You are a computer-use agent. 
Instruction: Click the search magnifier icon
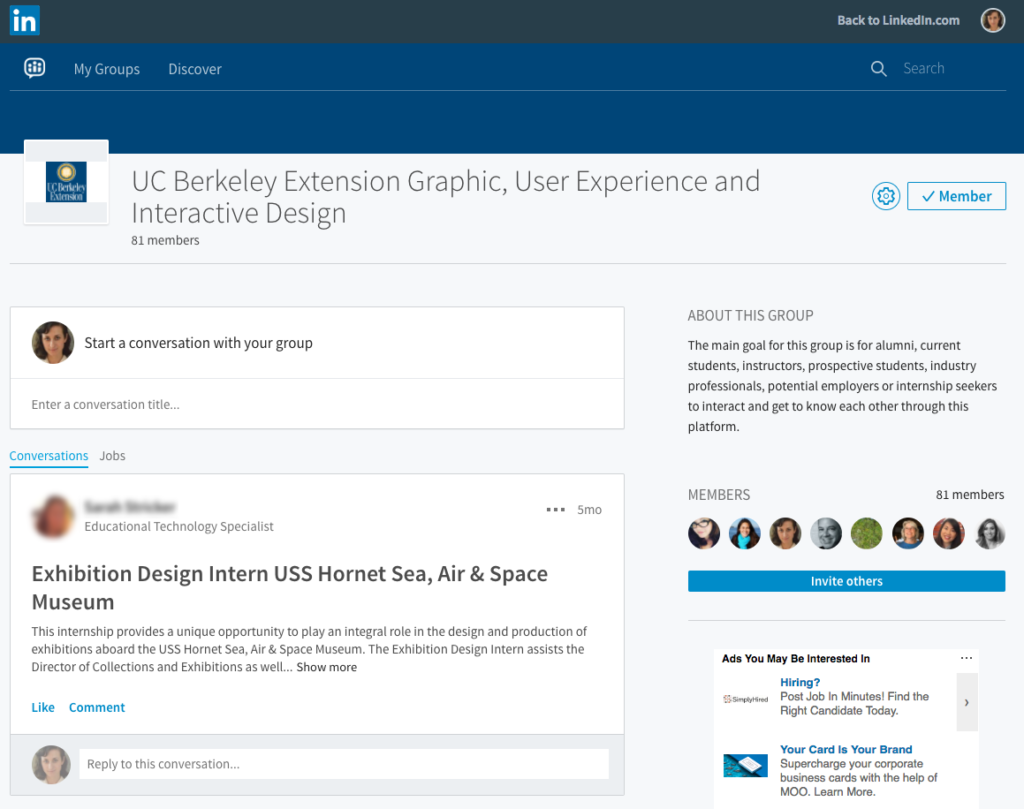pos(878,69)
